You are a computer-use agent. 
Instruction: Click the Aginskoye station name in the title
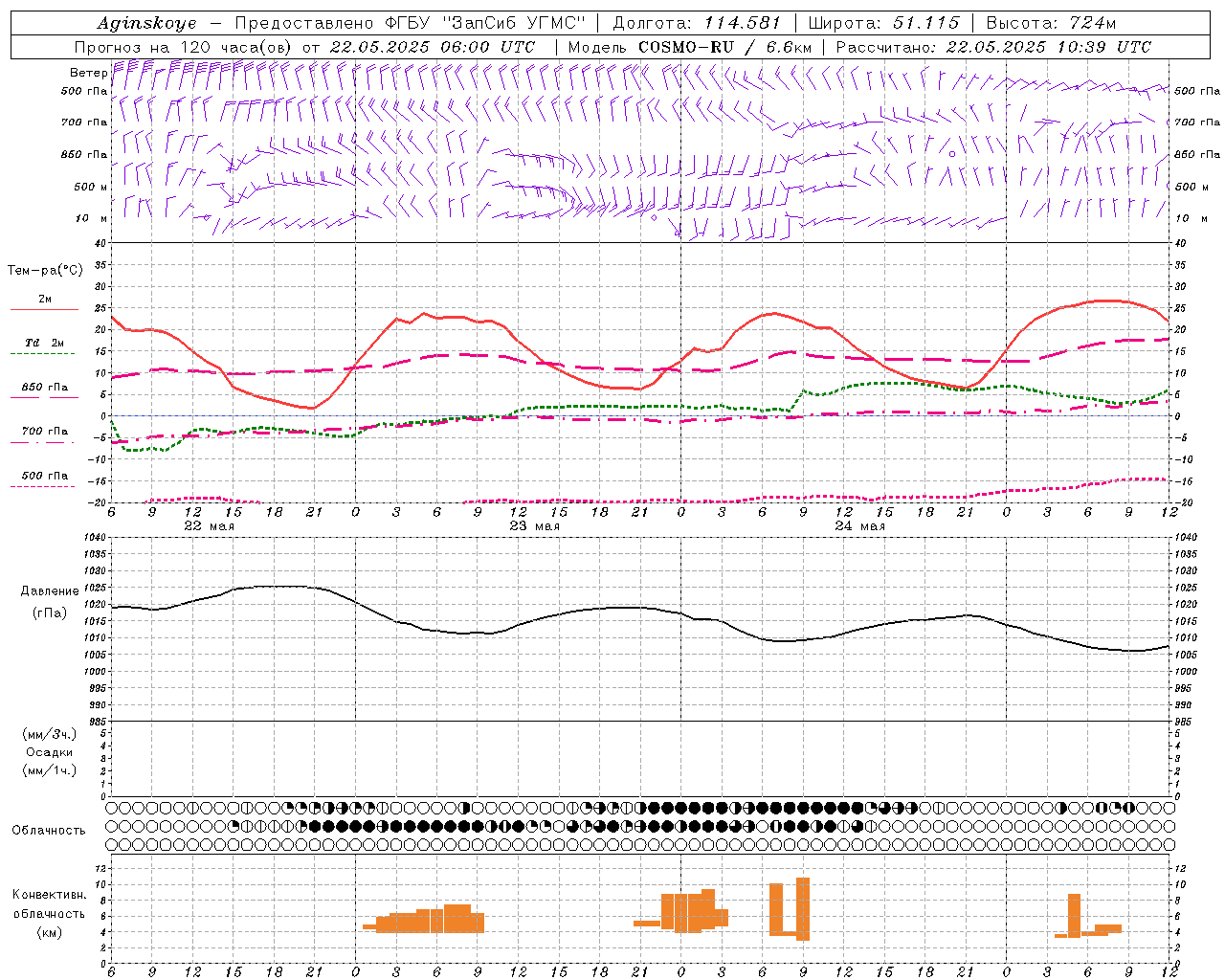146,23
